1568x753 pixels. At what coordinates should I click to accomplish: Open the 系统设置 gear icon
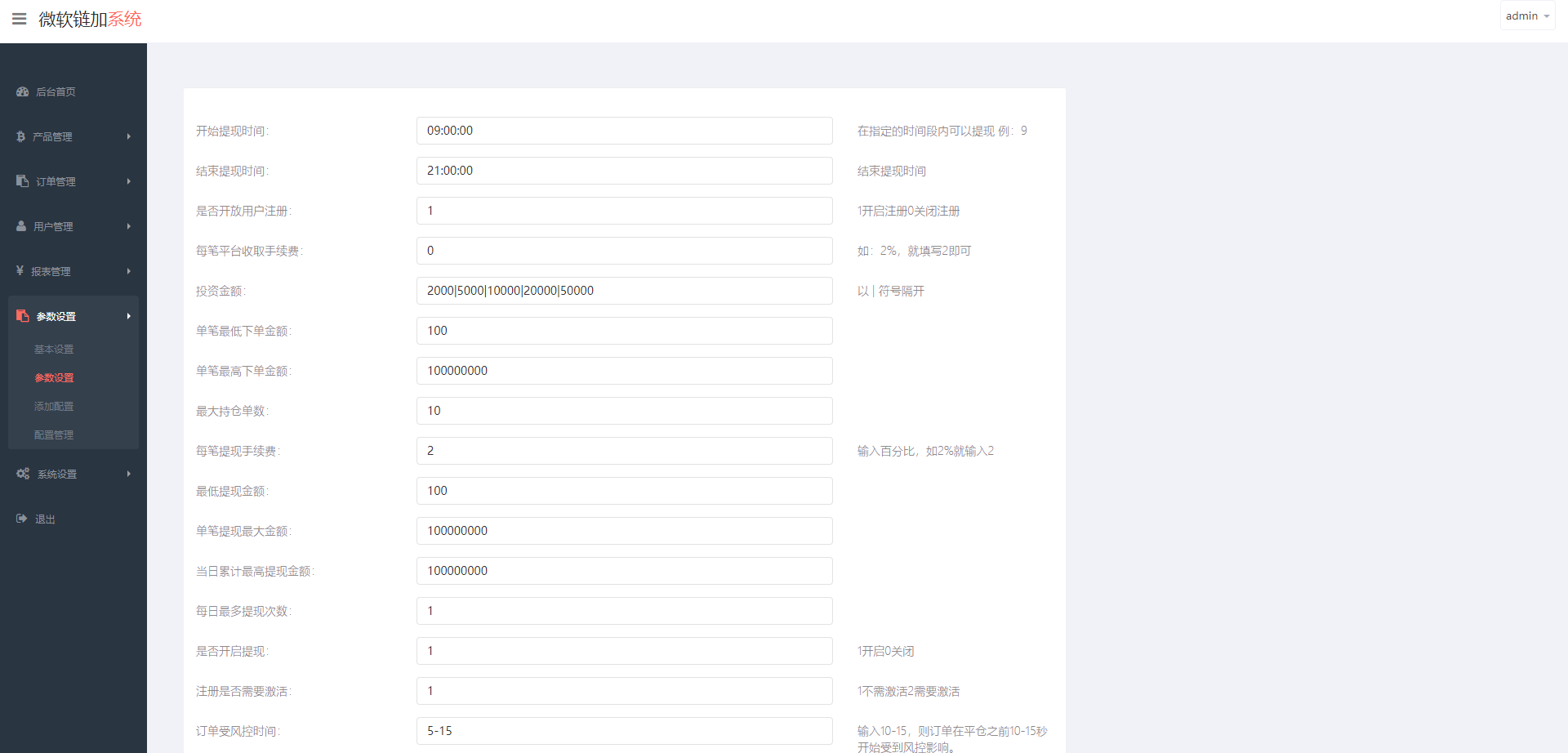(x=22, y=474)
